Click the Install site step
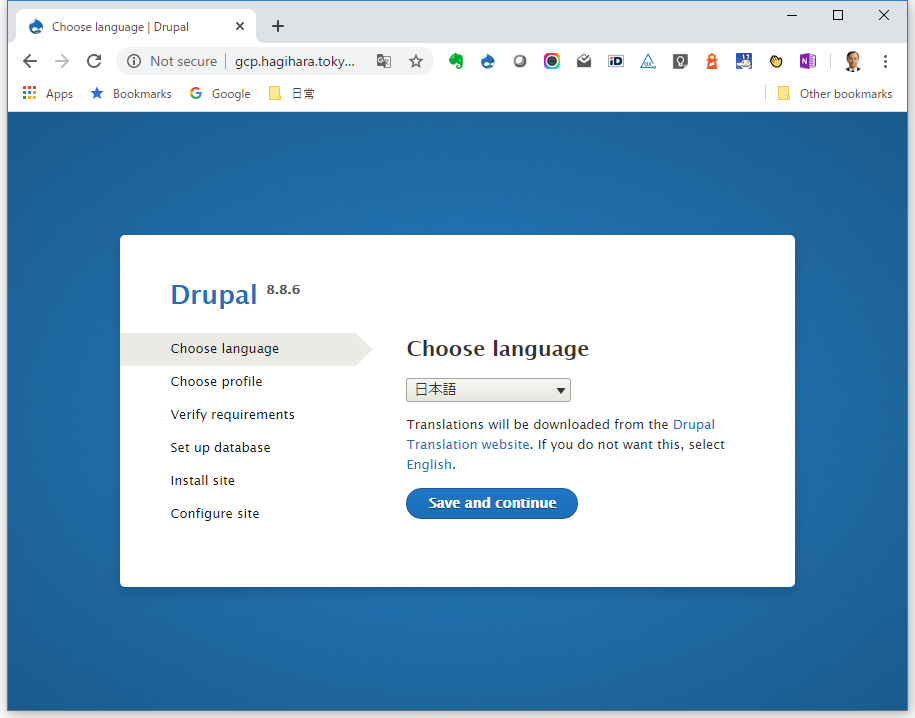Screen dimensions: 915x718 [x=202, y=480]
